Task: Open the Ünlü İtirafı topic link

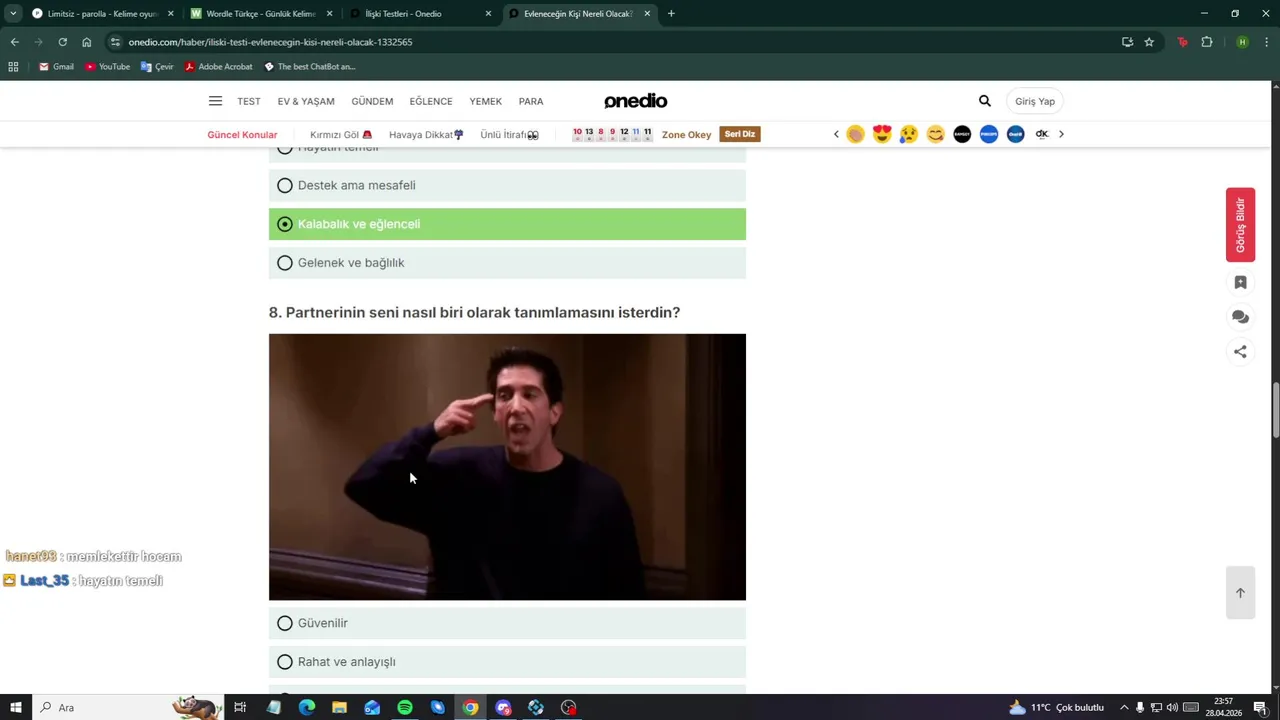Action: point(509,134)
